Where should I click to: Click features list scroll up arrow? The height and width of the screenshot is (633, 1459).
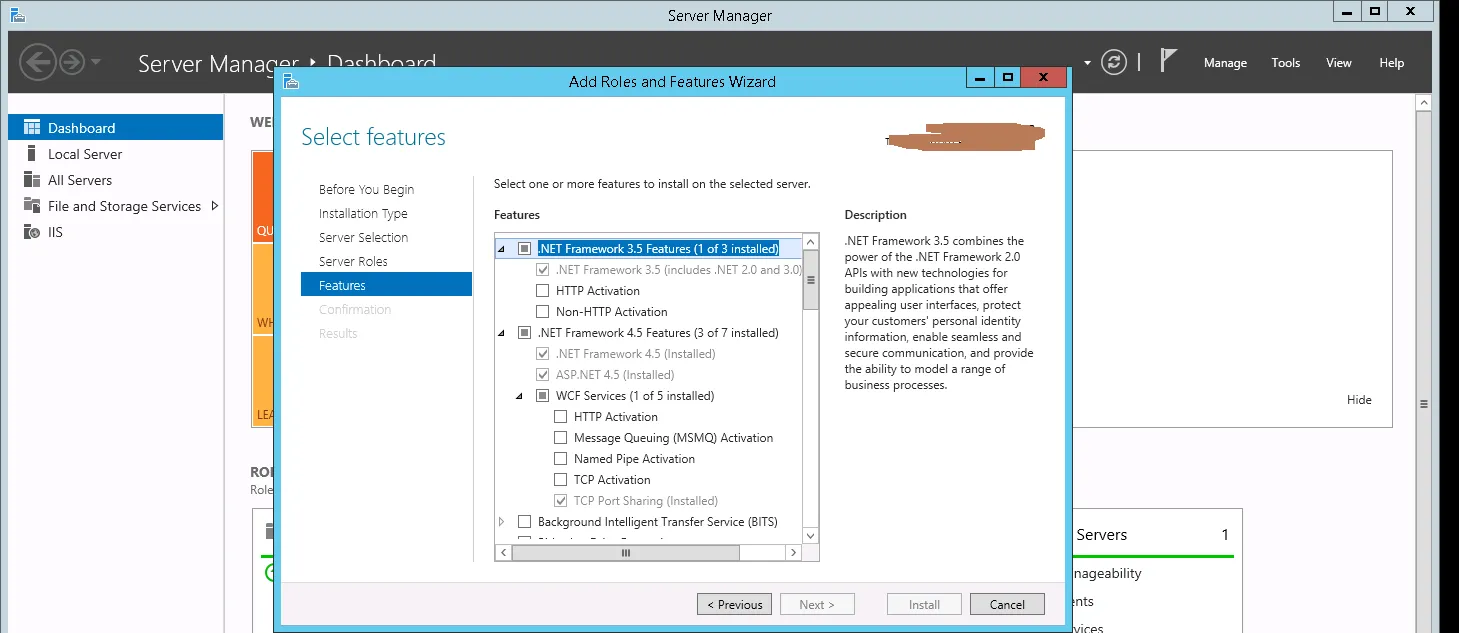(811, 242)
